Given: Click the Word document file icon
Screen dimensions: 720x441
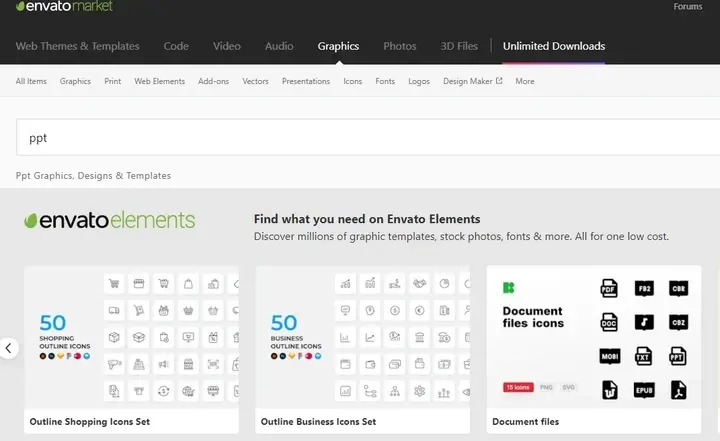Looking at the screenshot, I should 610,390.
